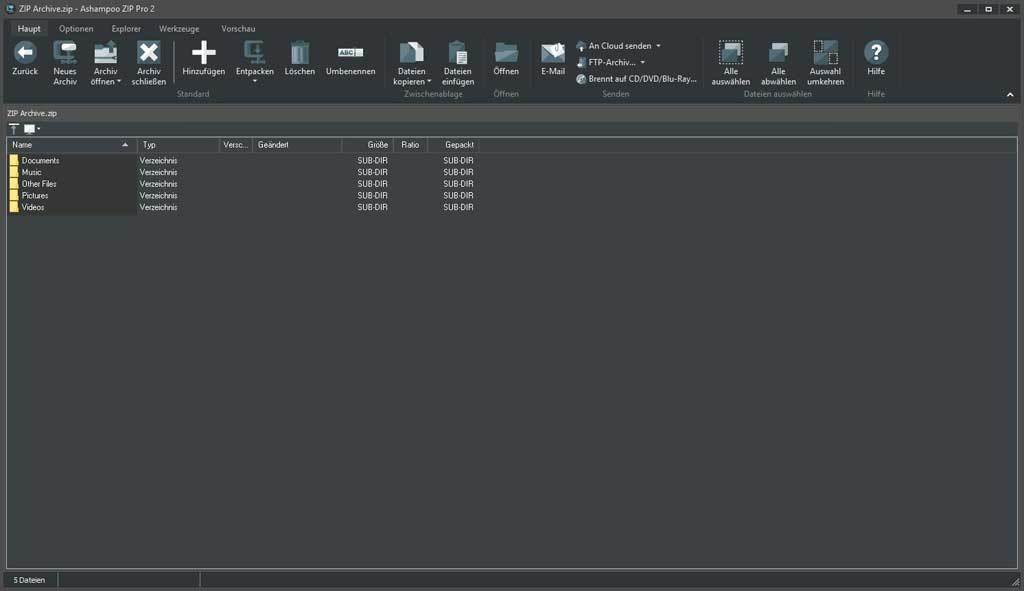
Task: Sort by the Ratio column header
Action: [410, 145]
